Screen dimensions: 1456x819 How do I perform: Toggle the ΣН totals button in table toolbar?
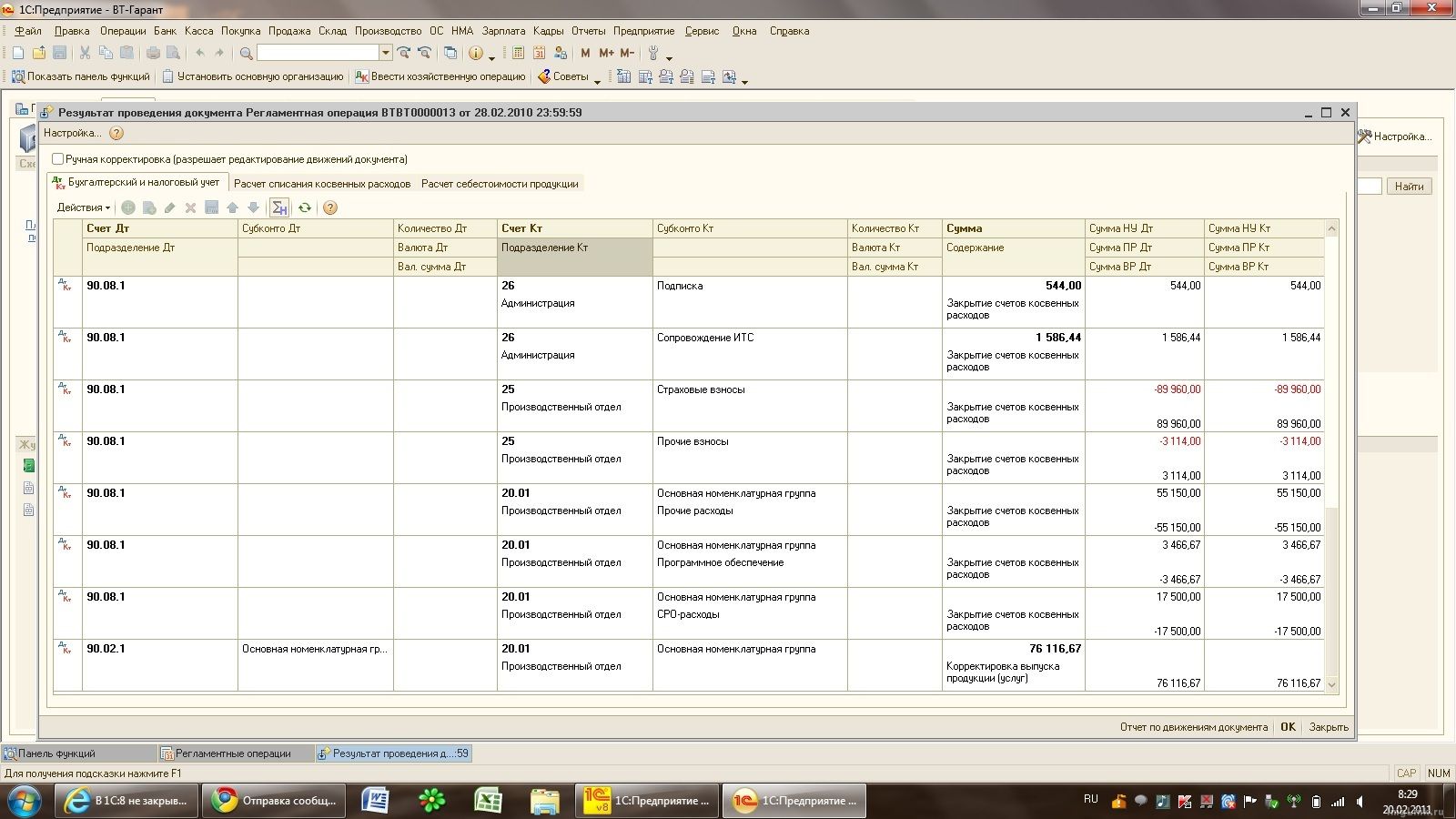click(x=279, y=207)
